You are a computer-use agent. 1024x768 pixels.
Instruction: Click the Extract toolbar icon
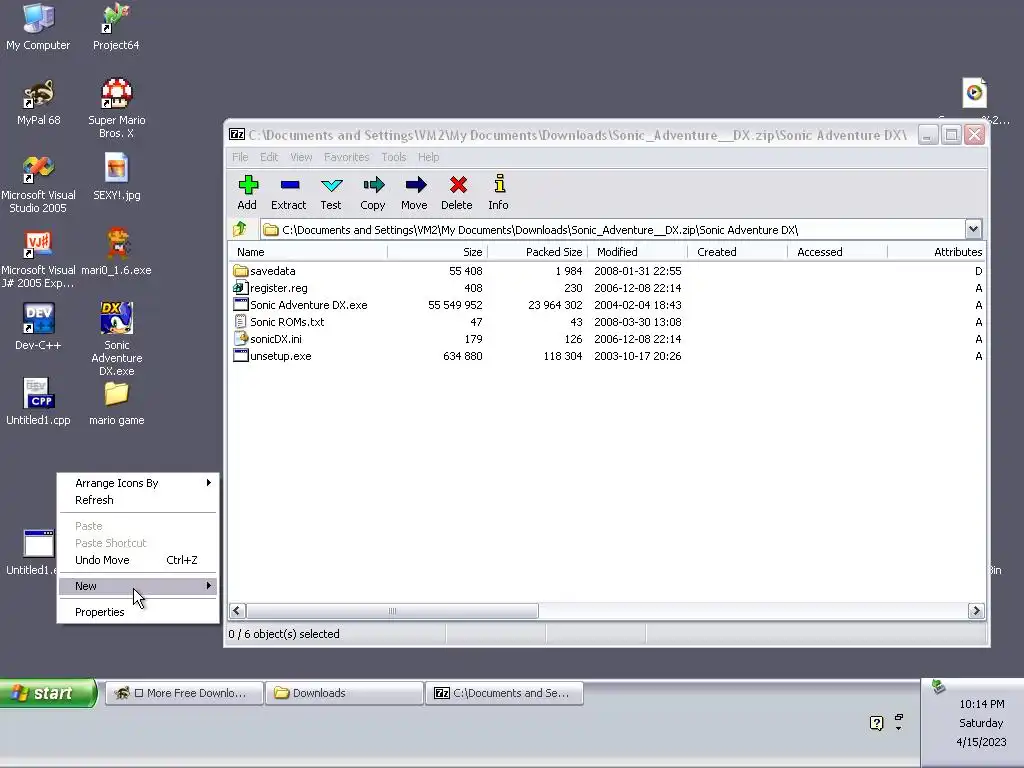pyautogui.click(x=289, y=185)
